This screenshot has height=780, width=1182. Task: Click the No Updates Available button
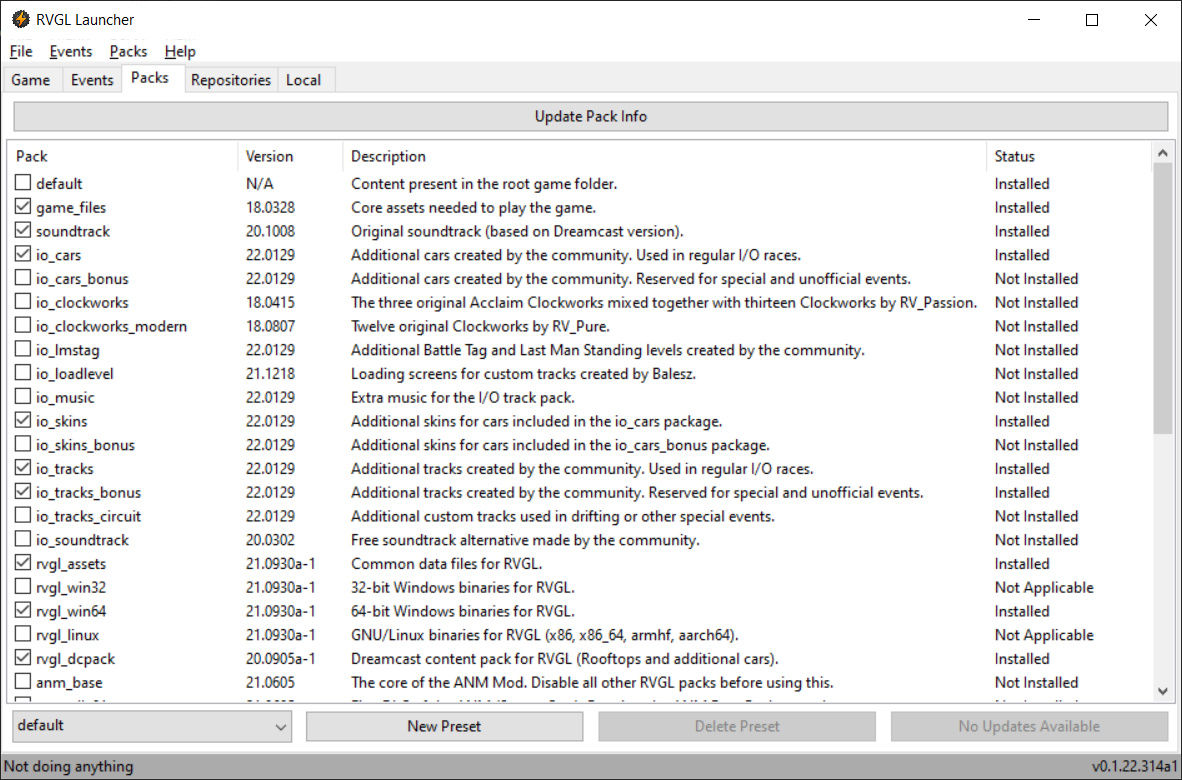[1029, 726]
